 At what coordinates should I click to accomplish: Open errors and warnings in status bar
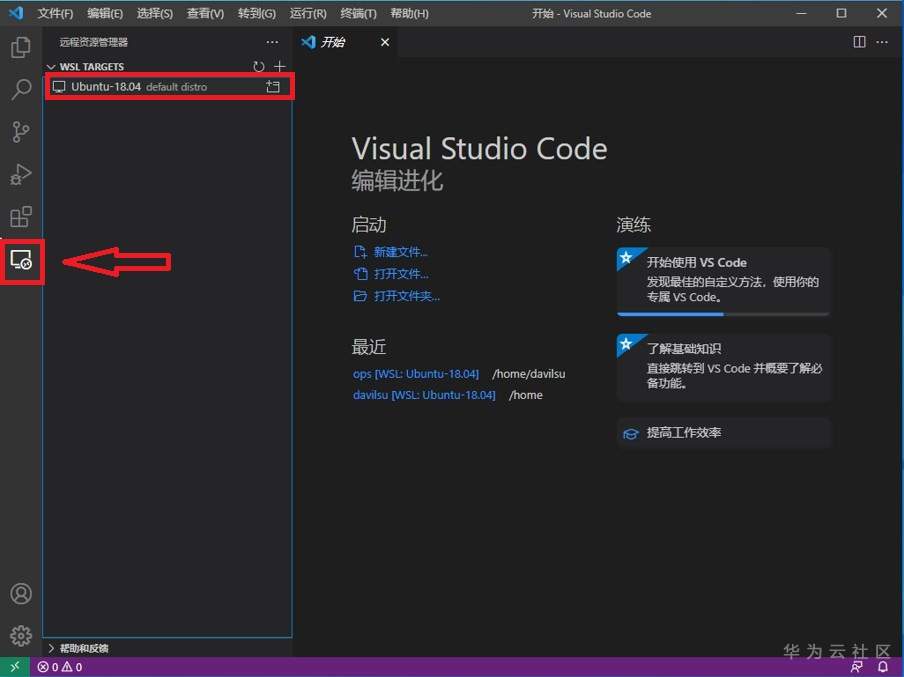click(60, 667)
